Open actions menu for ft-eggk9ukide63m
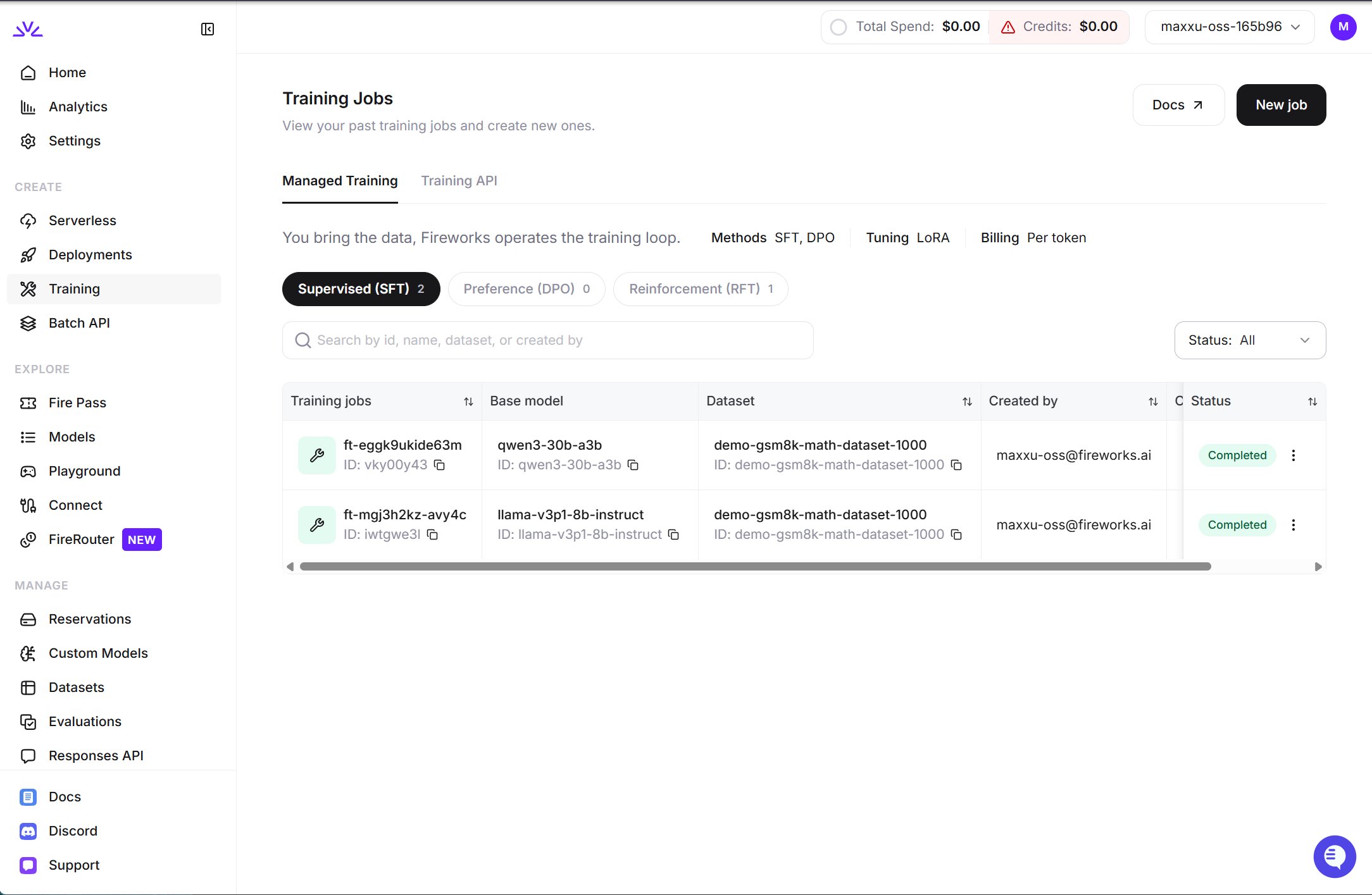The width and height of the screenshot is (1372, 895). (1294, 455)
